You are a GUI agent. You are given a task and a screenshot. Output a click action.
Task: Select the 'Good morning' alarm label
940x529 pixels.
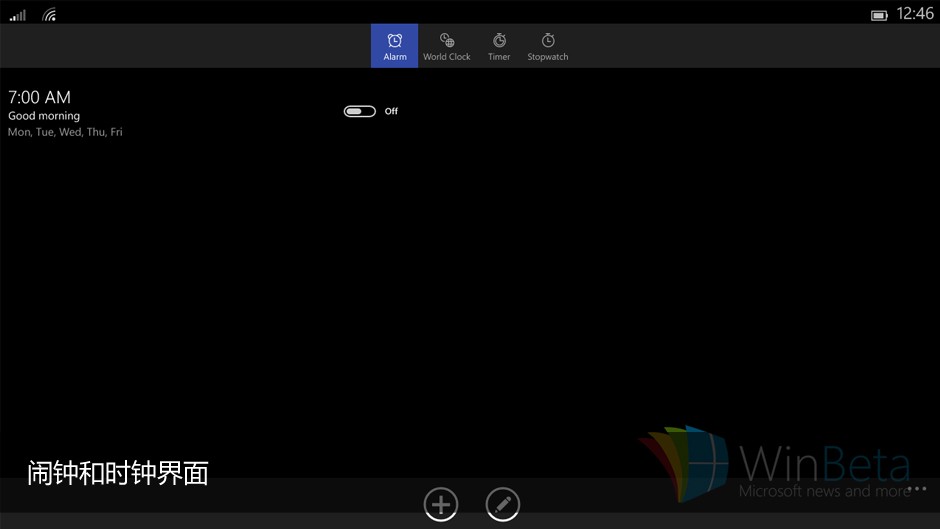coord(44,116)
